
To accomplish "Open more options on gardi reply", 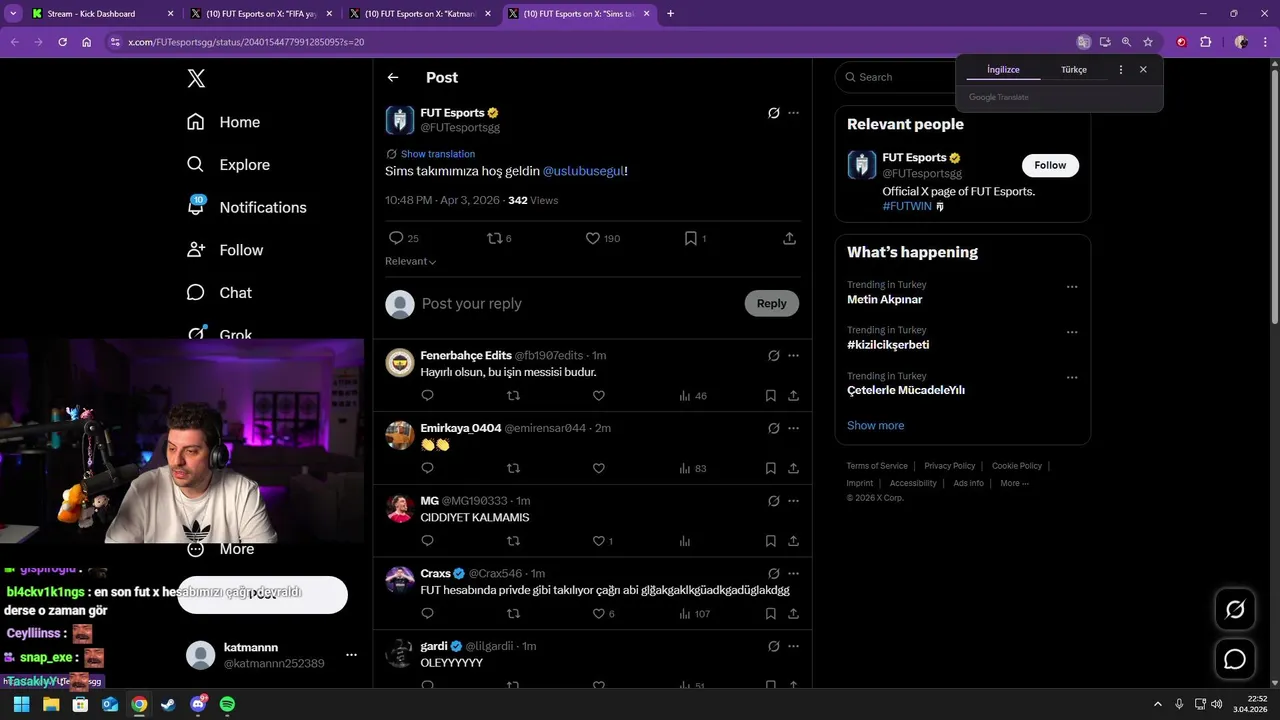I will coord(793,646).
